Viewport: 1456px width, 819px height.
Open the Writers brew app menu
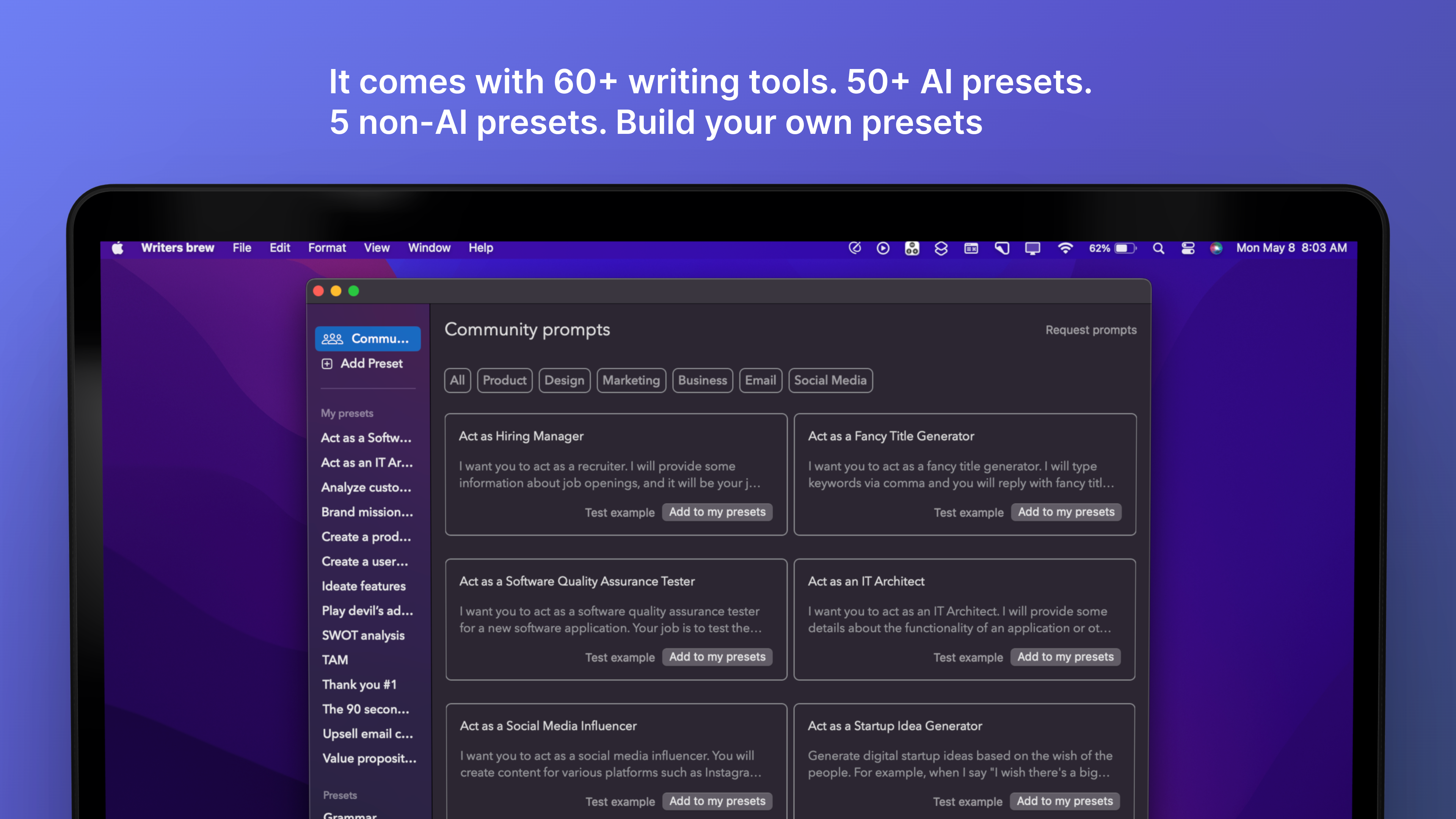177,248
